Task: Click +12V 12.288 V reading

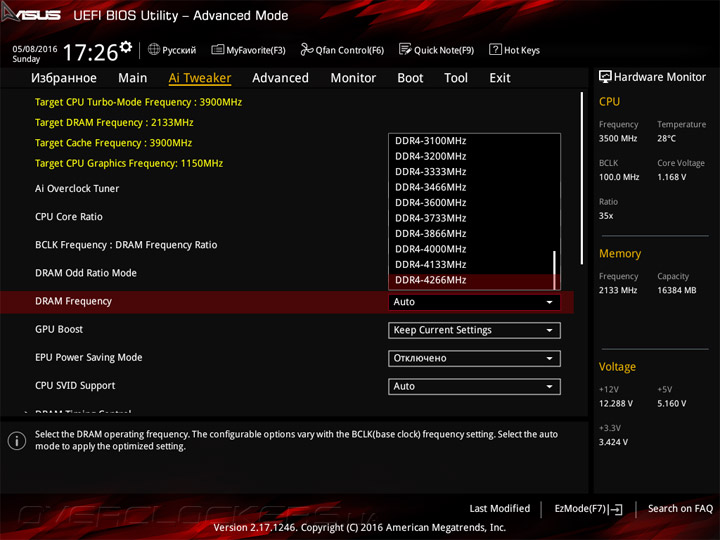Action: pyautogui.click(x=616, y=404)
